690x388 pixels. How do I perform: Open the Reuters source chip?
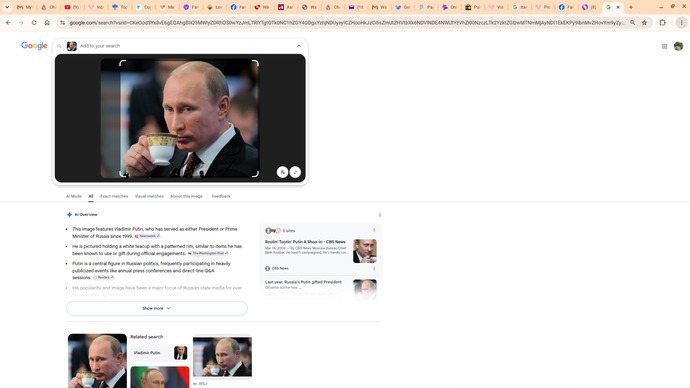tap(104, 278)
